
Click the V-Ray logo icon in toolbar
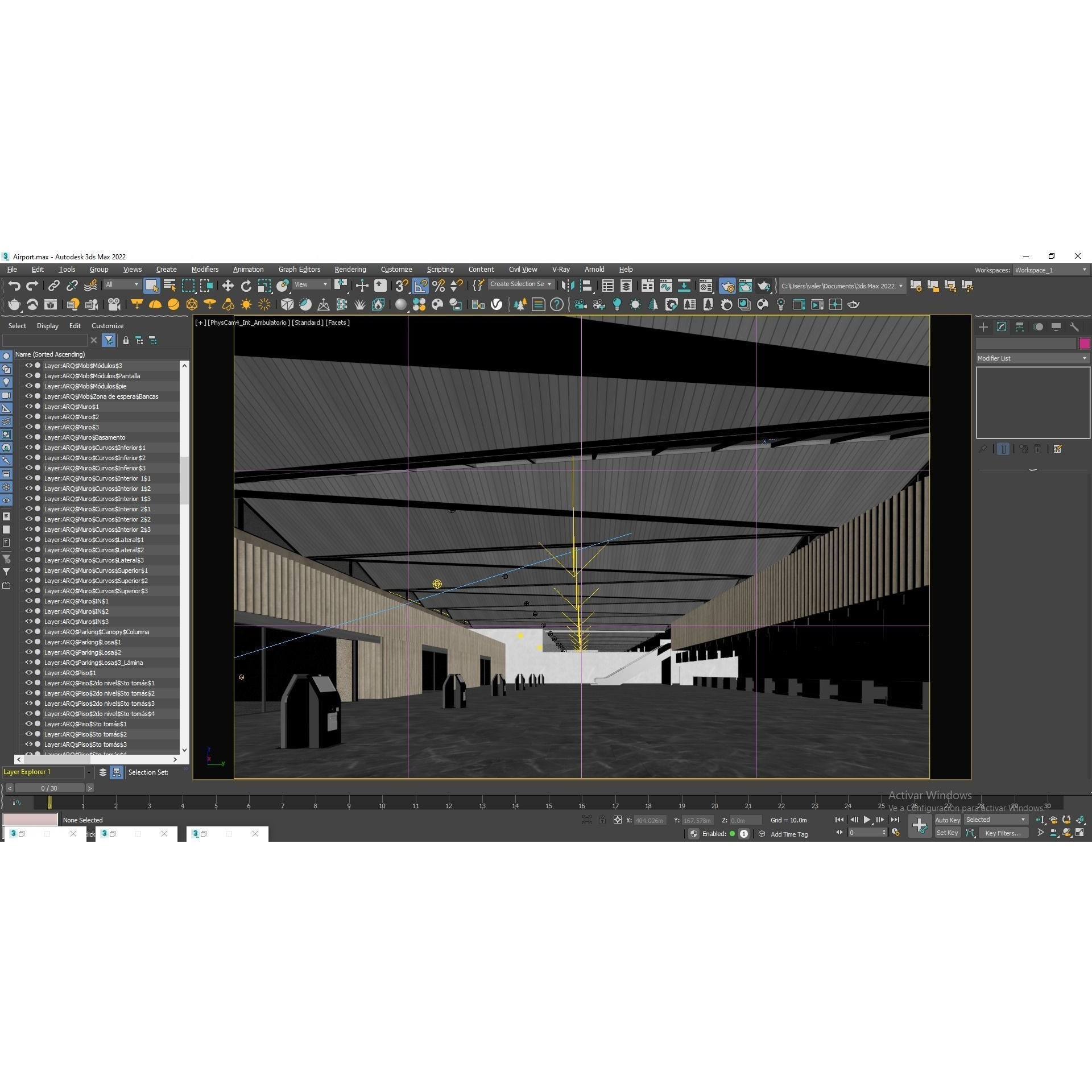pos(497,305)
